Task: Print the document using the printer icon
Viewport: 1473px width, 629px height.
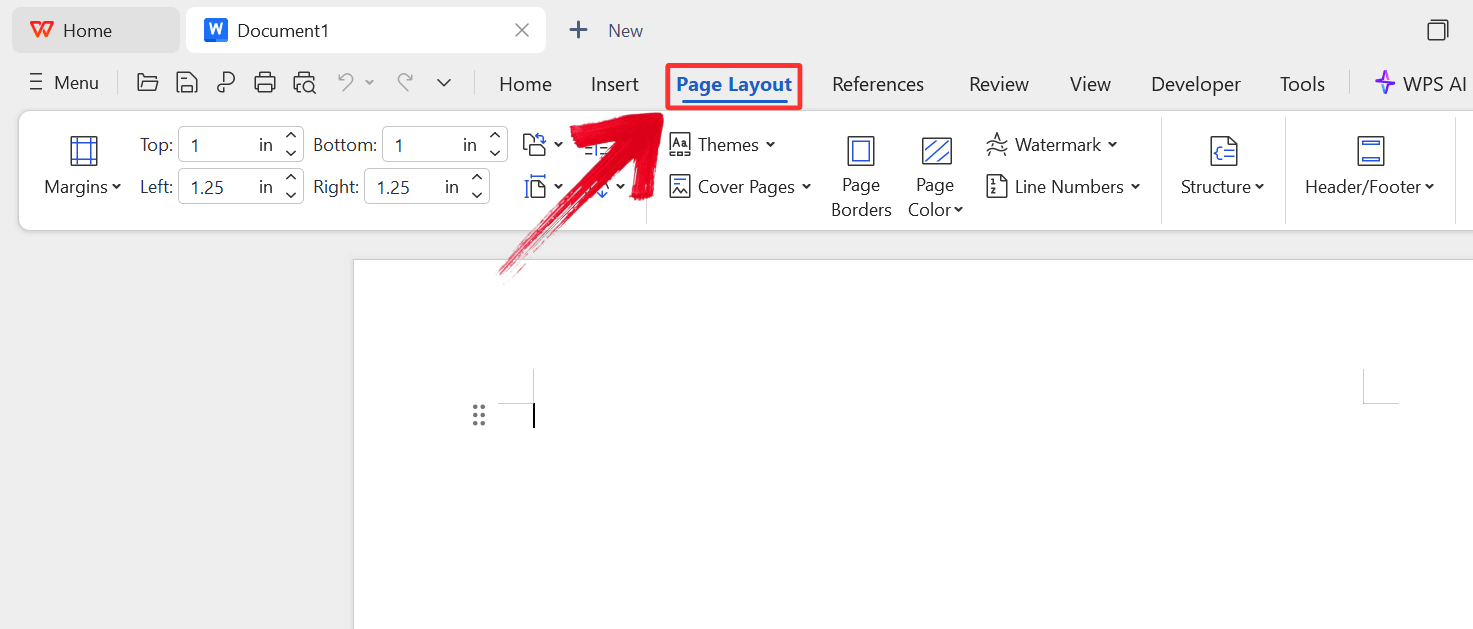Action: point(265,82)
